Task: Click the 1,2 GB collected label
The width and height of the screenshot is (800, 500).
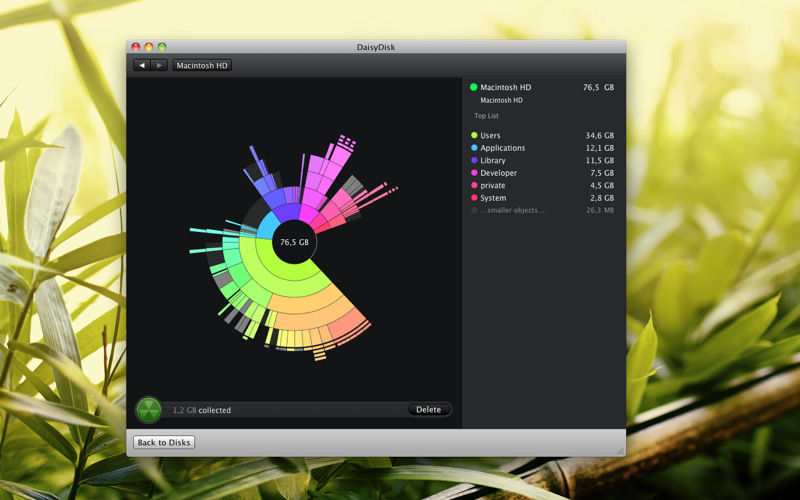Action: (x=202, y=410)
